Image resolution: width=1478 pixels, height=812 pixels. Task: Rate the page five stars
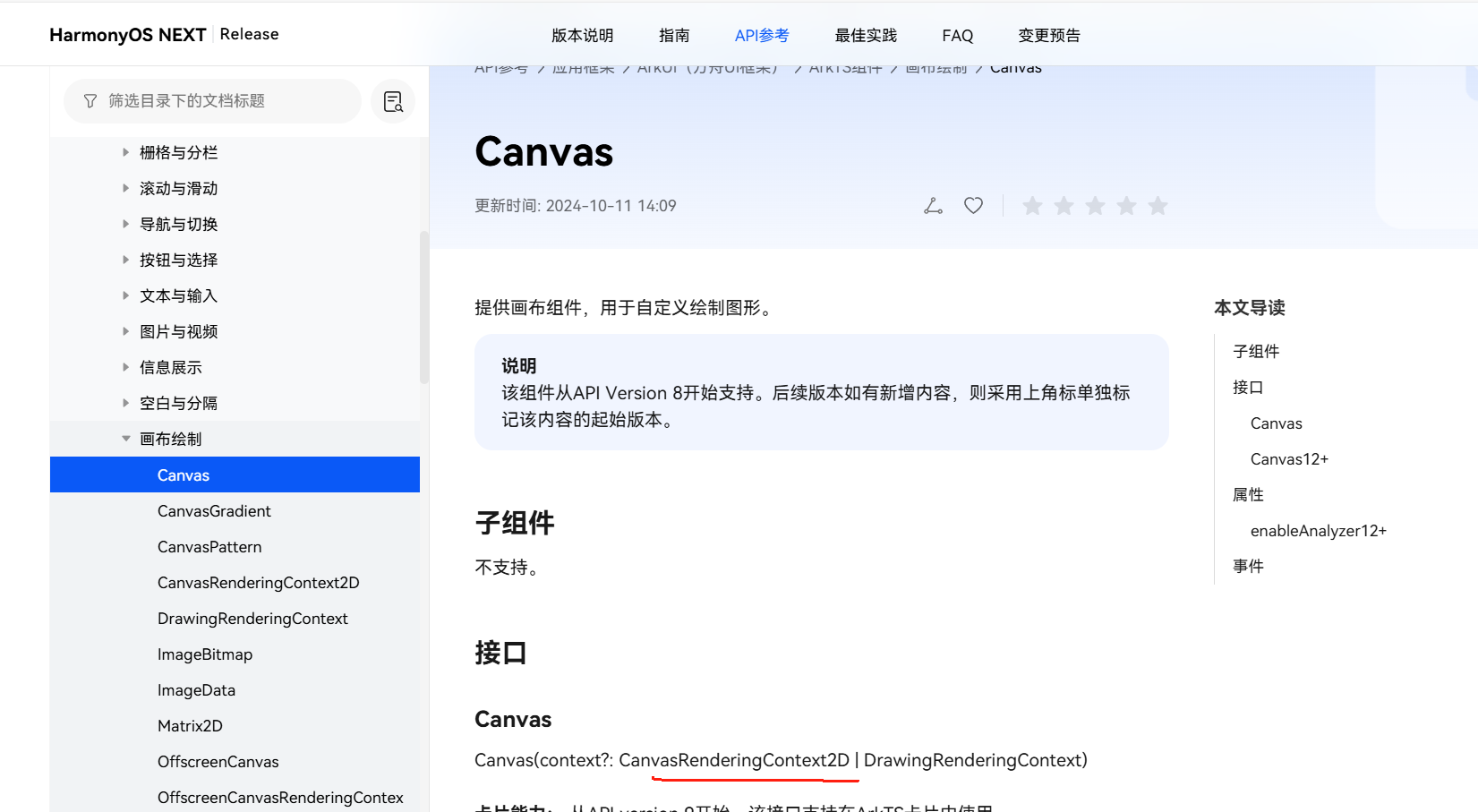point(1158,206)
